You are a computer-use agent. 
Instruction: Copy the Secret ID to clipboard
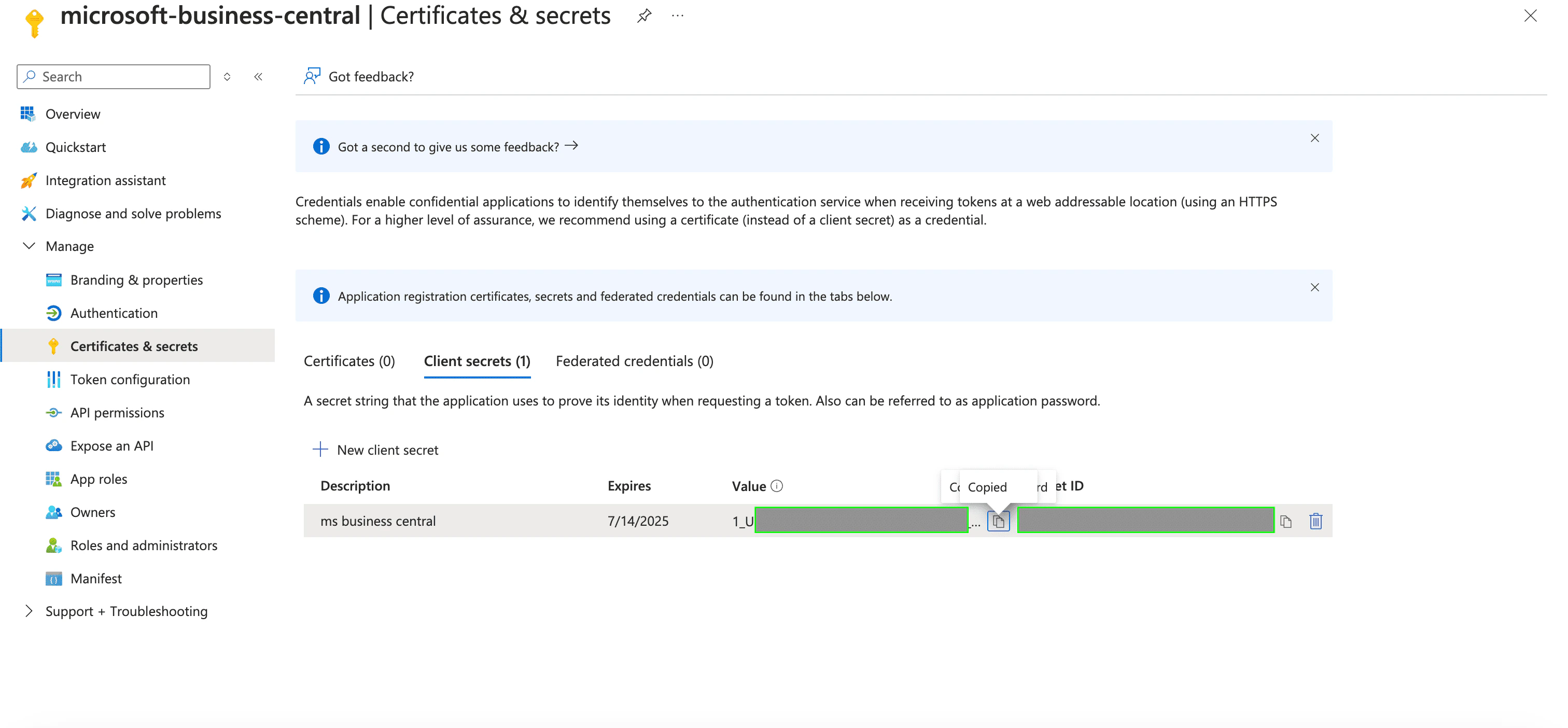pos(1285,521)
